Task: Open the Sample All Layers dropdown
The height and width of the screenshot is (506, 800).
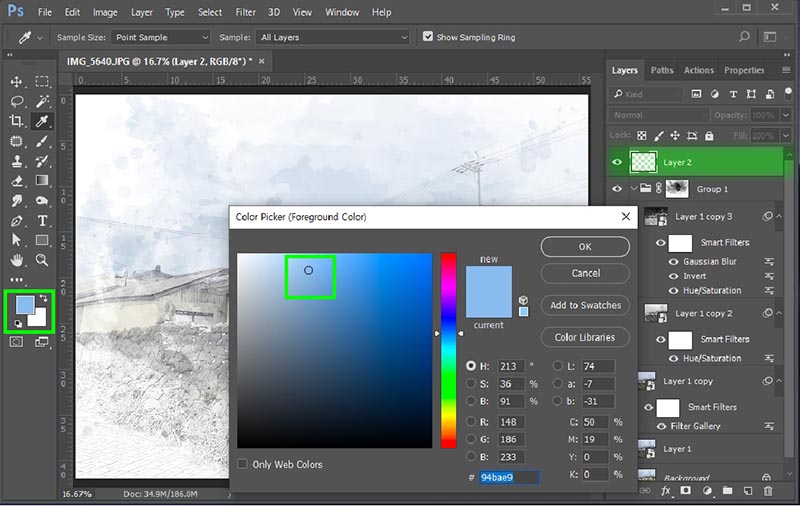Action: pos(332,37)
